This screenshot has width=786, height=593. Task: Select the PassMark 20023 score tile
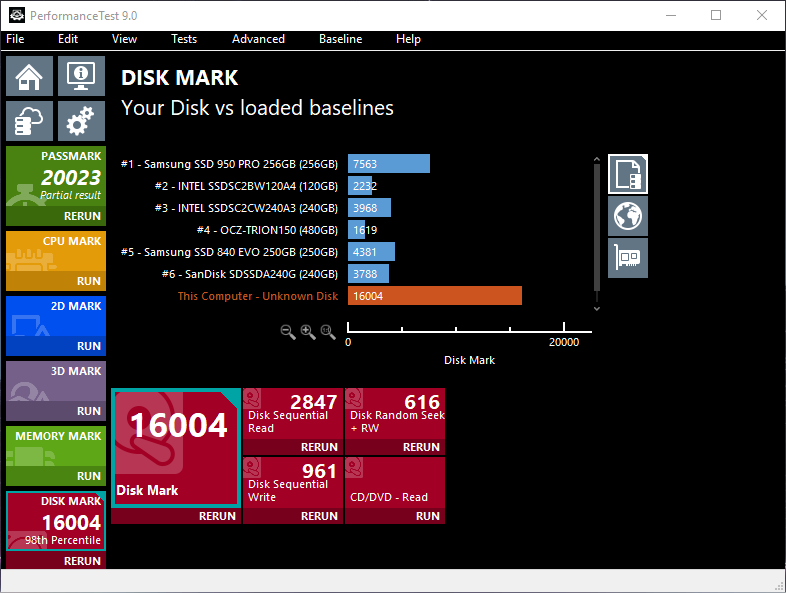56,176
